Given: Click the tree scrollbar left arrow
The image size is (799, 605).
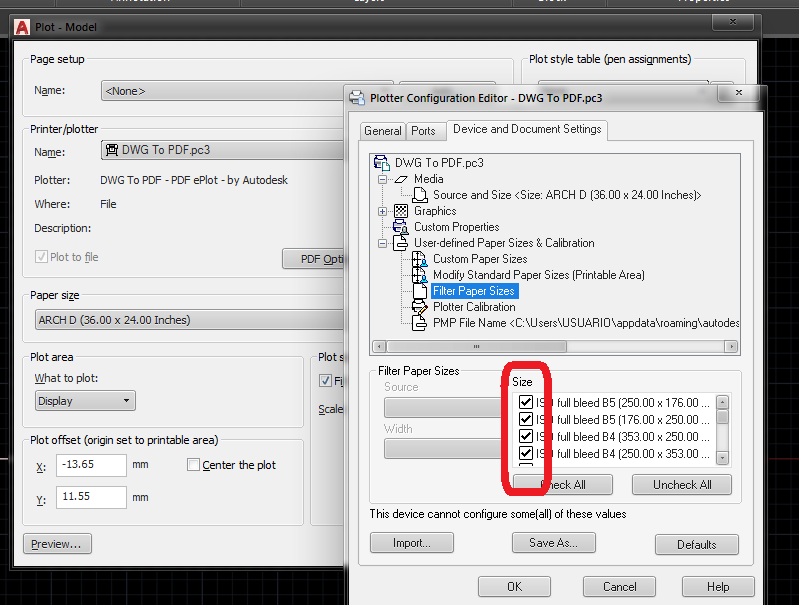Looking at the screenshot, I should [x=379, y=347].
